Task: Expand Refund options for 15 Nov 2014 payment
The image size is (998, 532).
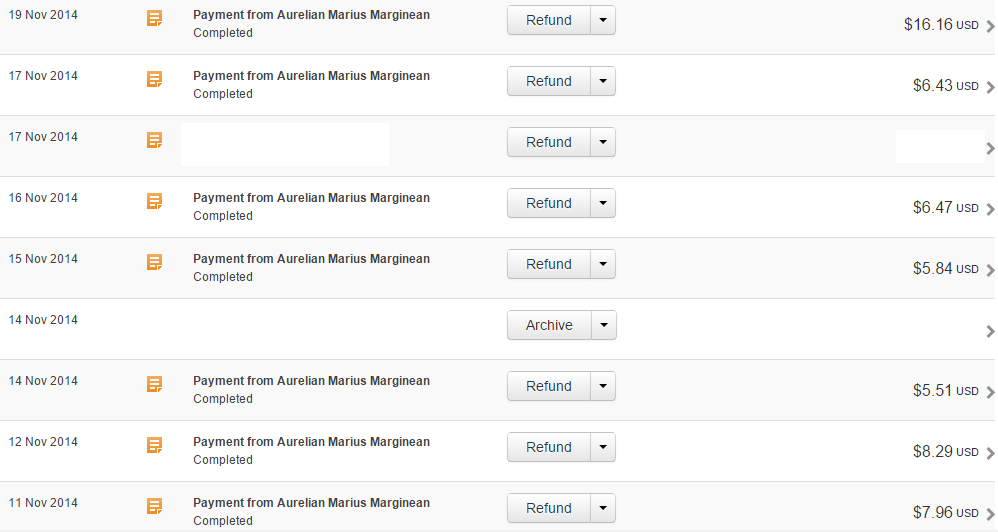Action: (x=603, y=264)
